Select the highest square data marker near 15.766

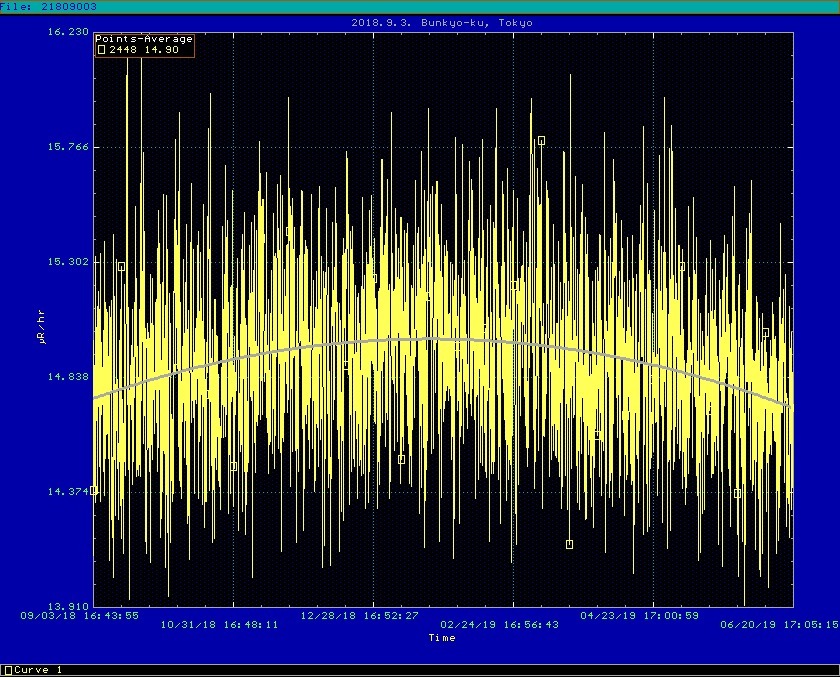point(541,141)
